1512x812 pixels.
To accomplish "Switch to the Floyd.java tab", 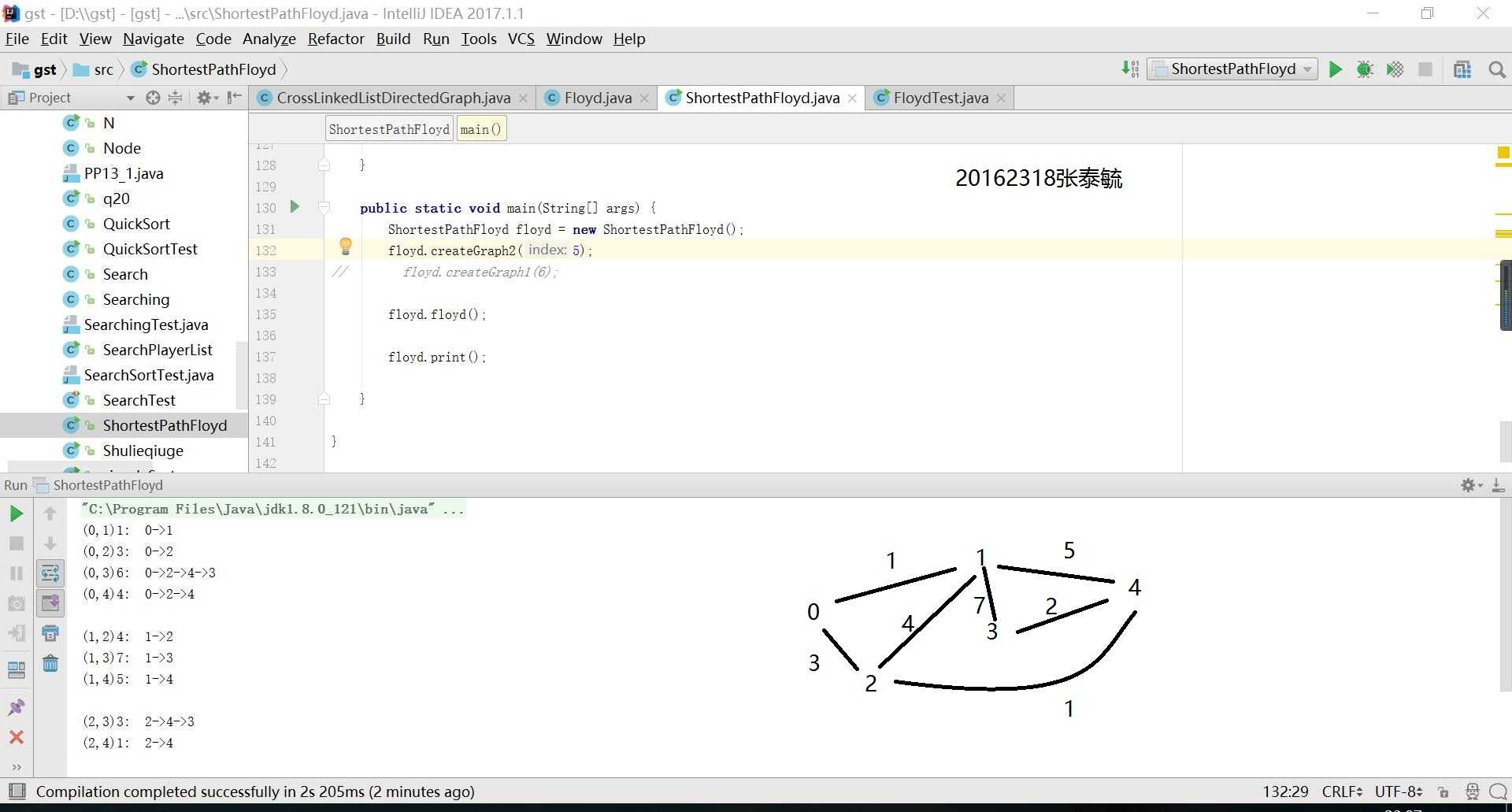I will tap(598, 98).
